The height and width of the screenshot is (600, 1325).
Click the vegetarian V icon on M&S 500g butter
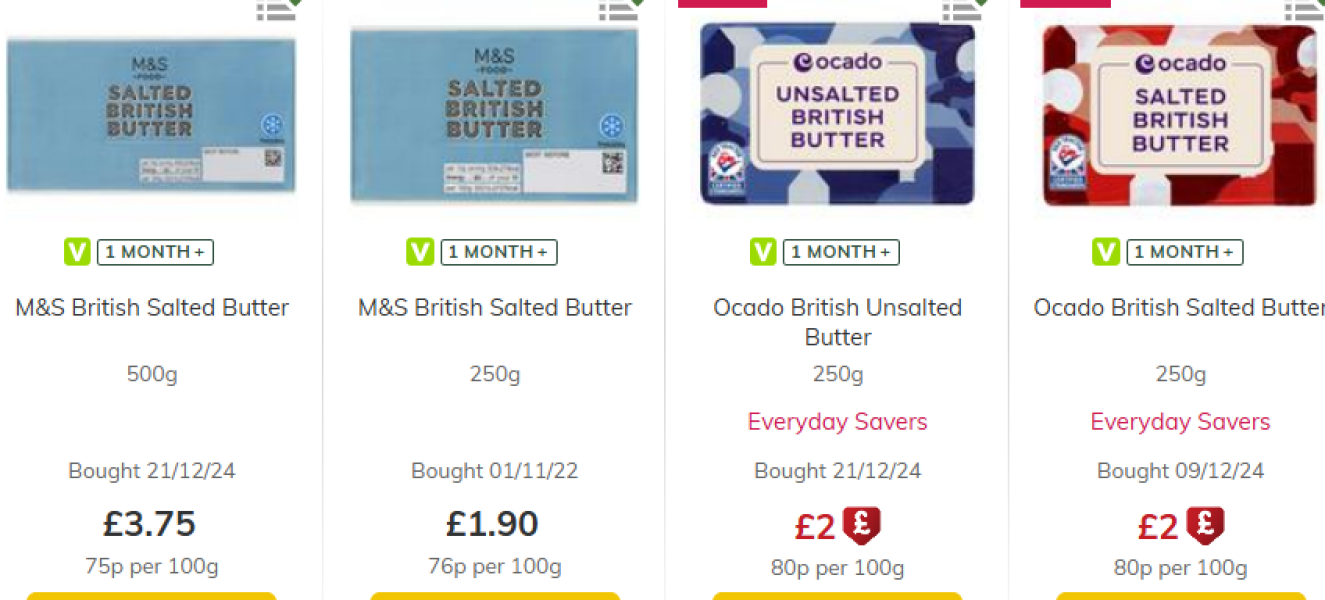pyautogui.click(x=76, y=252)
